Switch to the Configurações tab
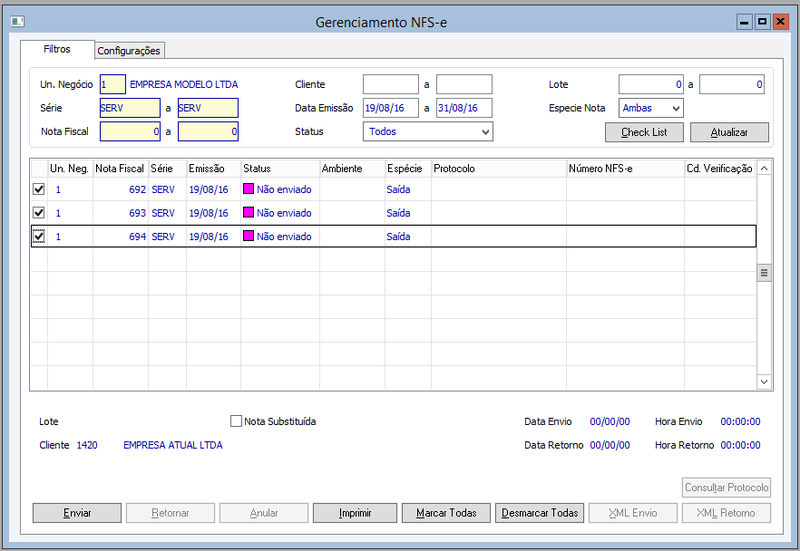 click(x=129, y=51)
